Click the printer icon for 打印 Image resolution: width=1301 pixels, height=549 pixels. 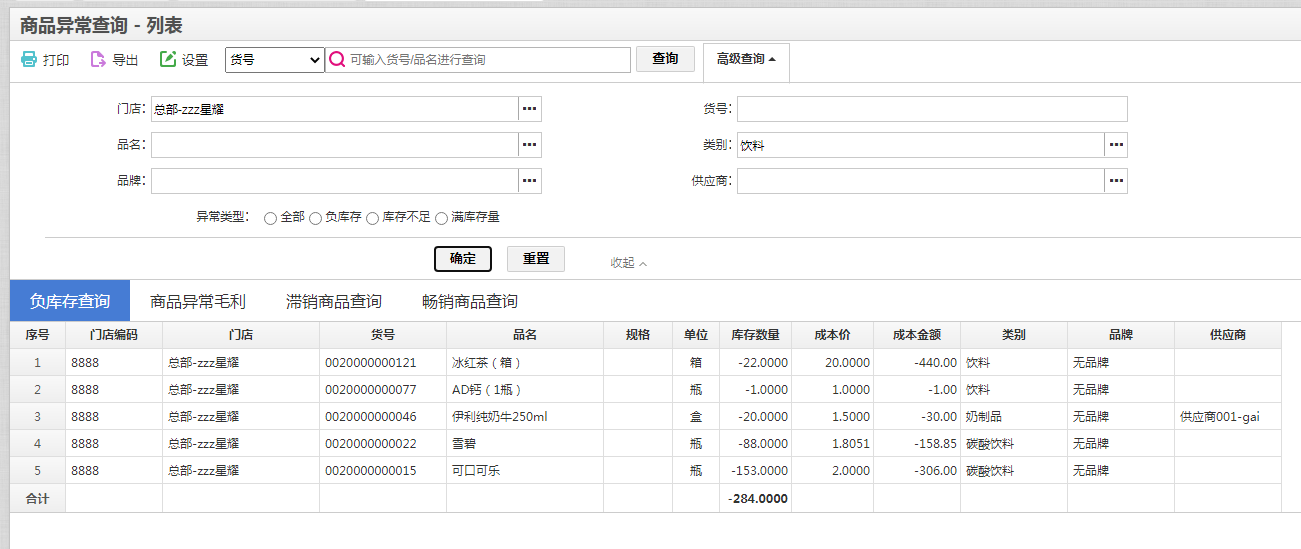(29, 60)
